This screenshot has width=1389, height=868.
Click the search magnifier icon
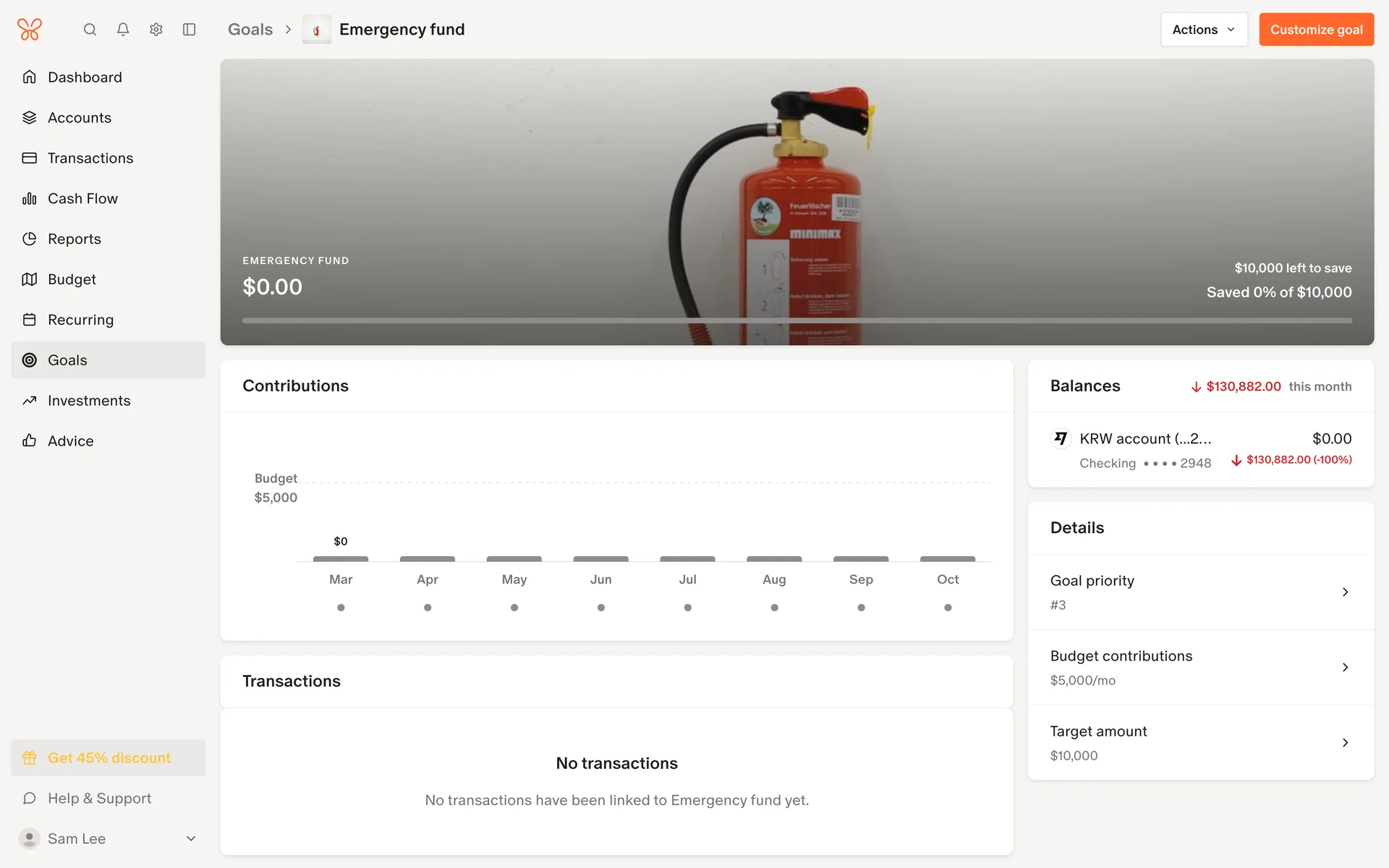(90, 30)
